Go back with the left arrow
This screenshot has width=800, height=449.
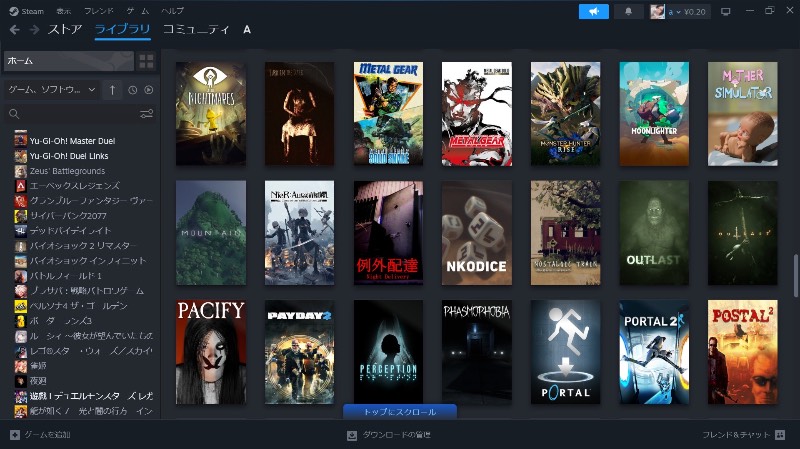pos(15,30)
